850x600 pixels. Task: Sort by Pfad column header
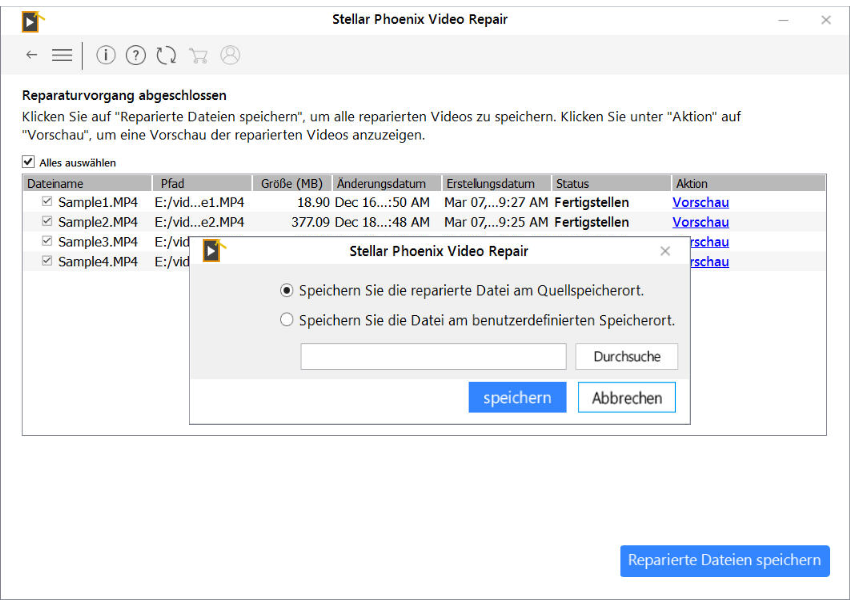tap(202, 183)
